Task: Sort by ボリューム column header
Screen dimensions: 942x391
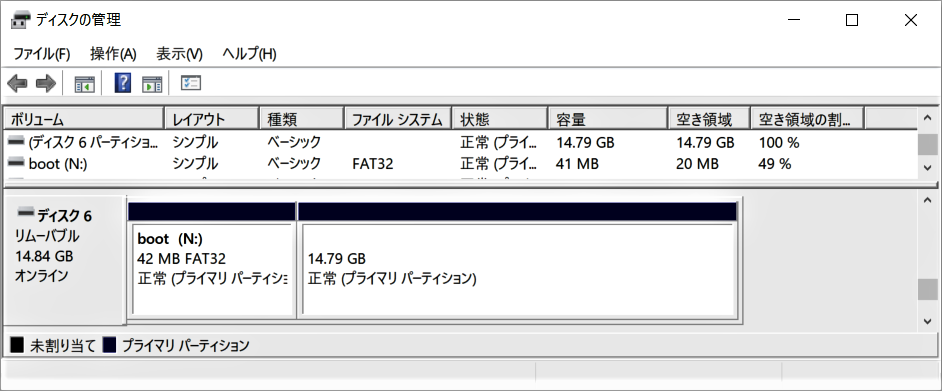Action: coord(84,119)
